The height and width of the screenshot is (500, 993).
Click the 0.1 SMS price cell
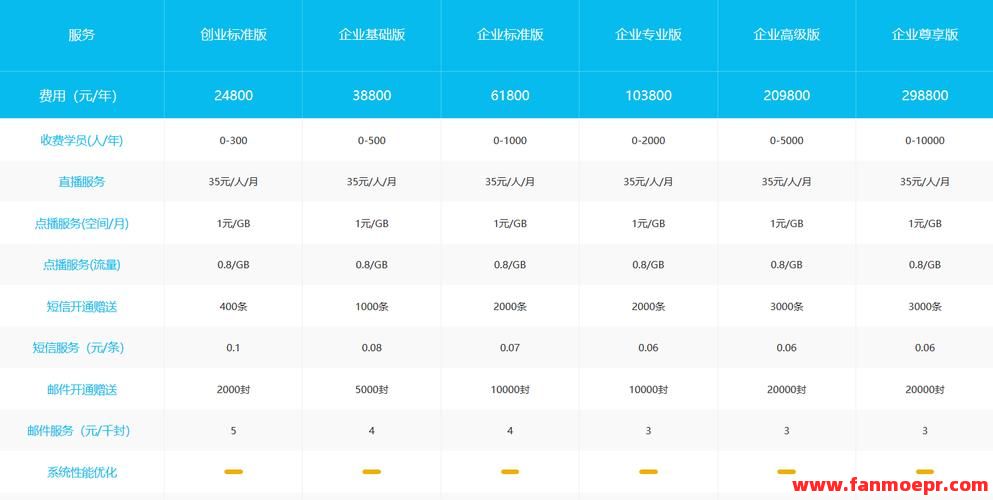pyautogui.click(x=233, y=347)
